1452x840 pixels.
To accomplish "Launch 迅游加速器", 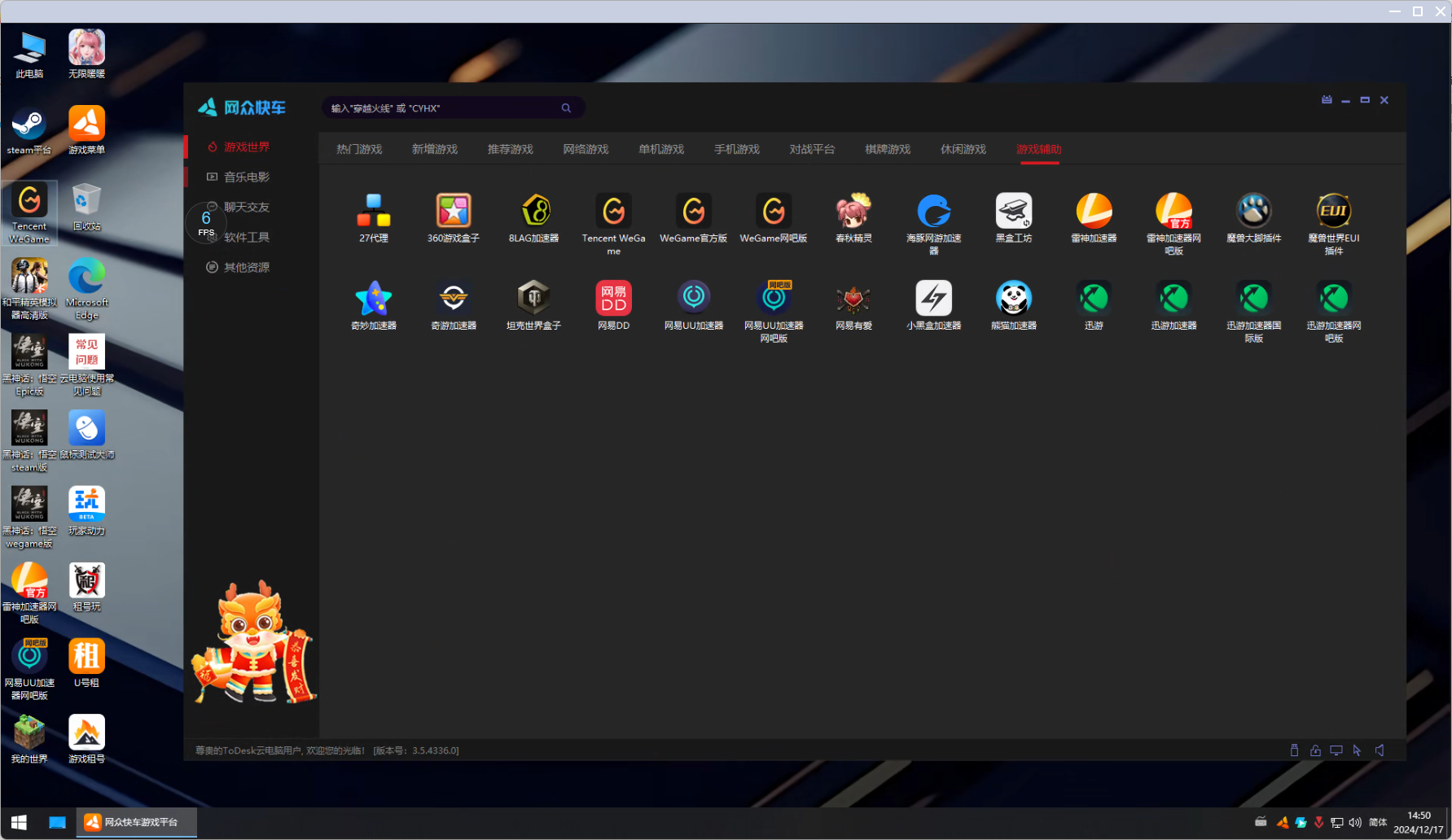I will 1173,305.
